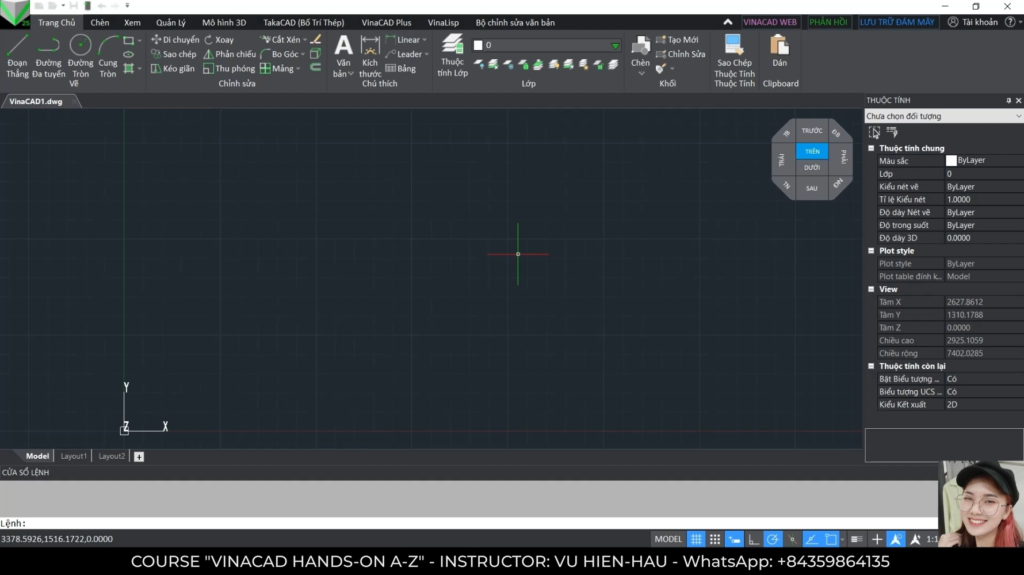This screenshot has height=575, width=1024.
Task: Open Thuộc tính Lớp layer properties
Action: (x=452, y=56)
